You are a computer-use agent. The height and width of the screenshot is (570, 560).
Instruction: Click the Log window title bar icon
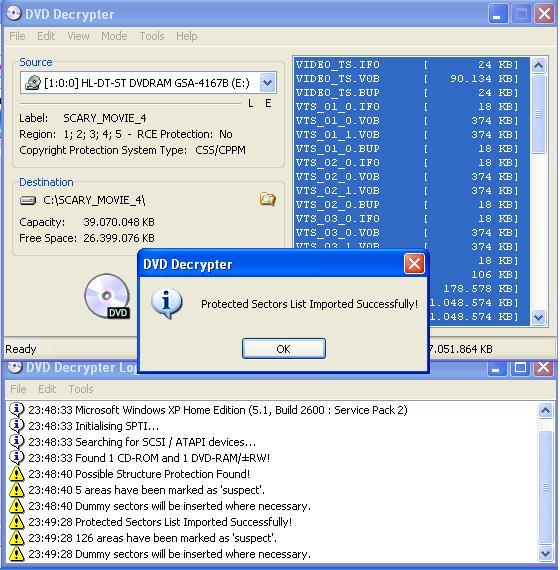[15, 367]
